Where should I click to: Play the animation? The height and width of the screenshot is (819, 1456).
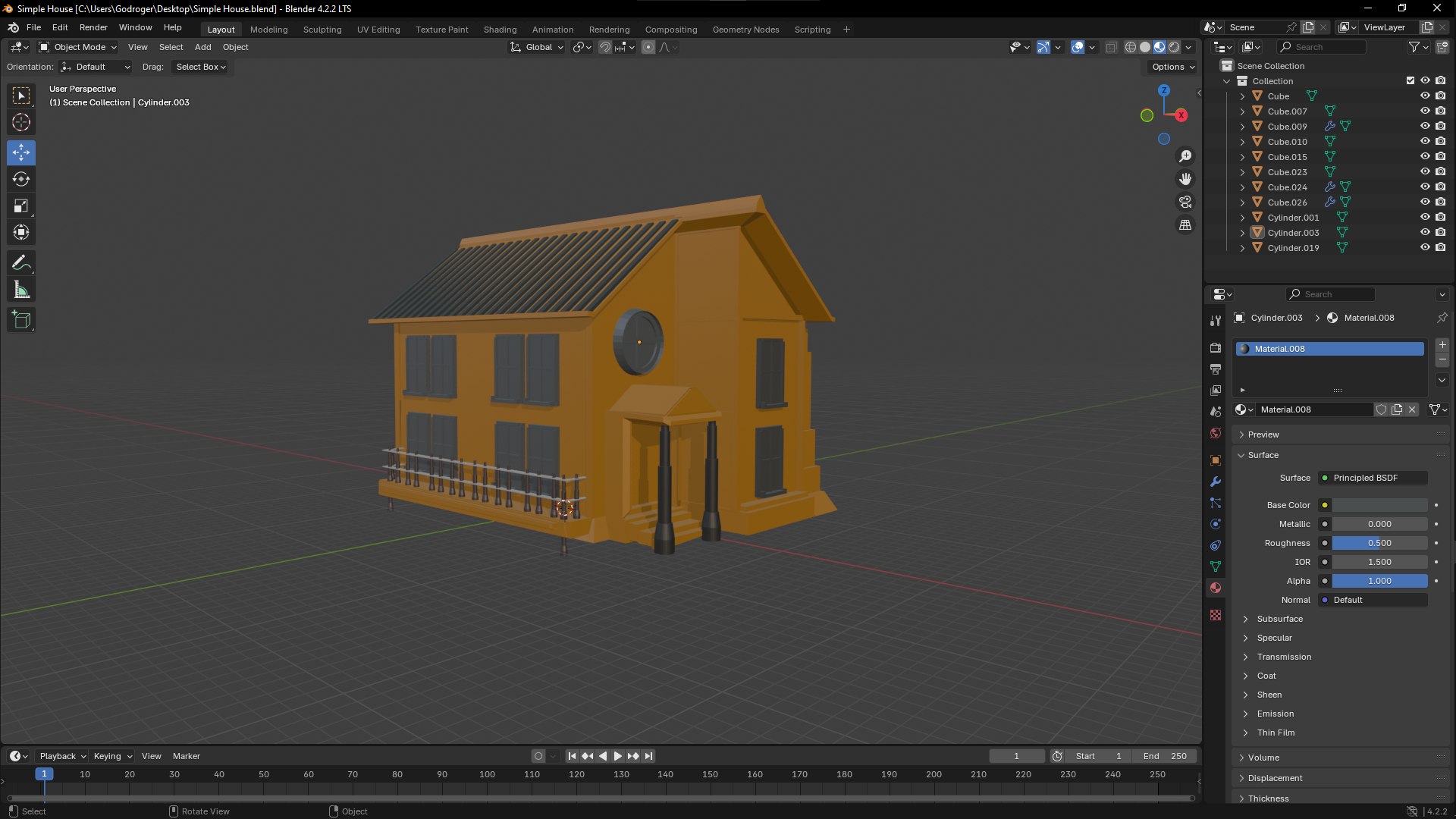pos(617,756)
